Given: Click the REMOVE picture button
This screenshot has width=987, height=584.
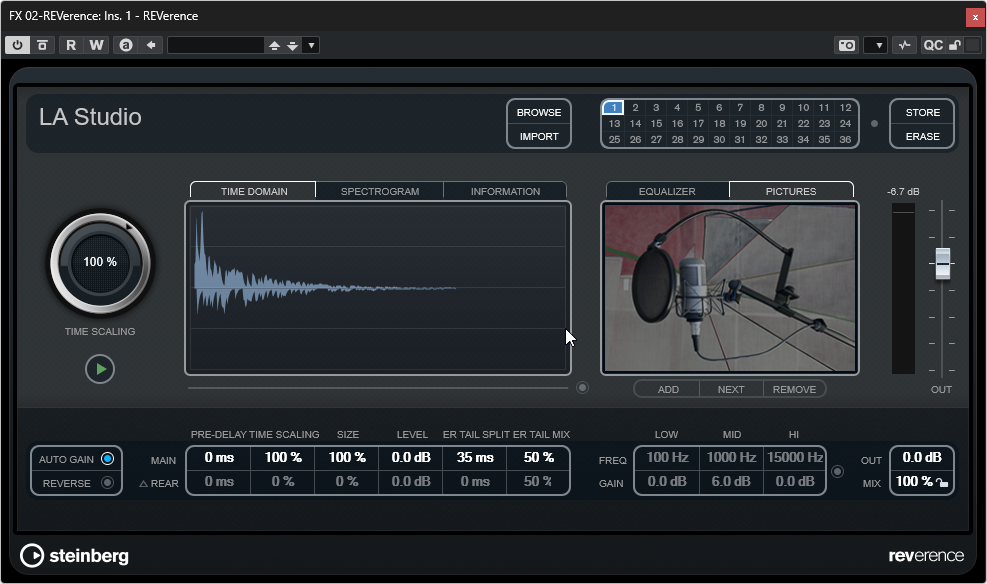Looking at the screenshot, I should (x=794, y=390).
